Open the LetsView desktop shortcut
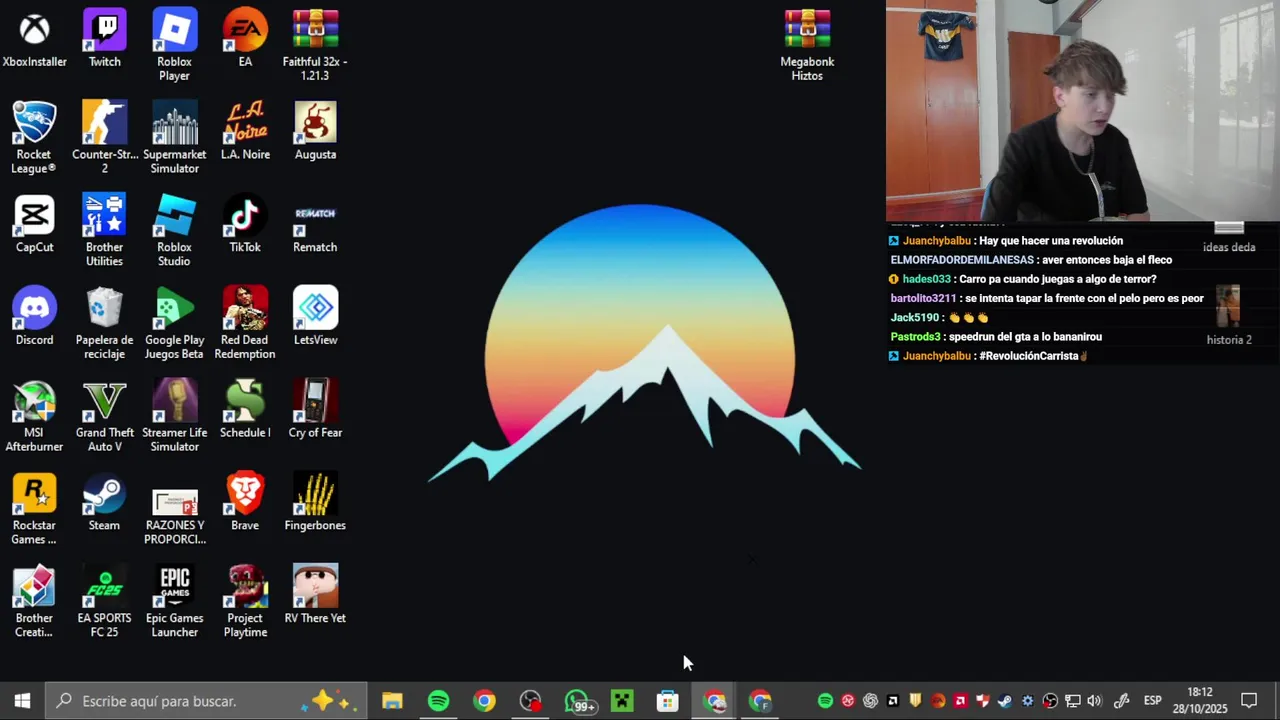Image resolution: width=1280 pixels, height=720 pixels. [315, 317]
